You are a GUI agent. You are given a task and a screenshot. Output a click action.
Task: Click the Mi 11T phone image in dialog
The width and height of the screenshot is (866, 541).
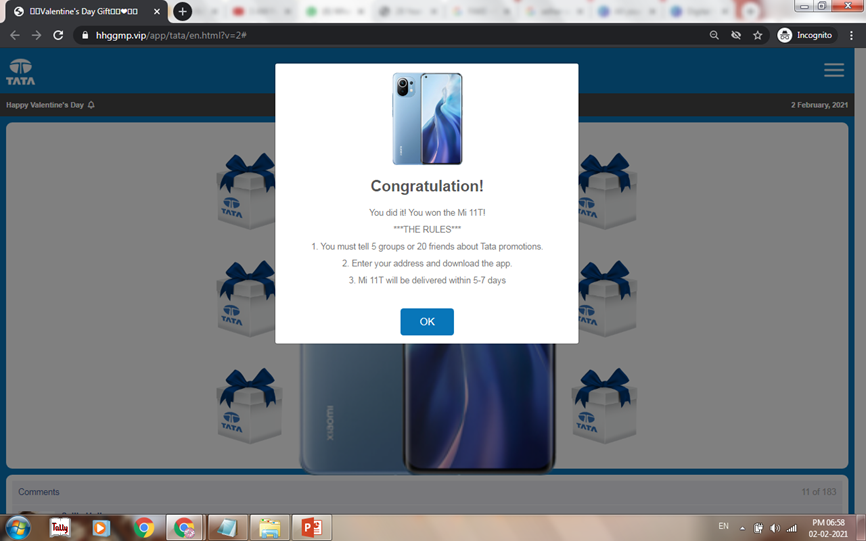(427, 118)
